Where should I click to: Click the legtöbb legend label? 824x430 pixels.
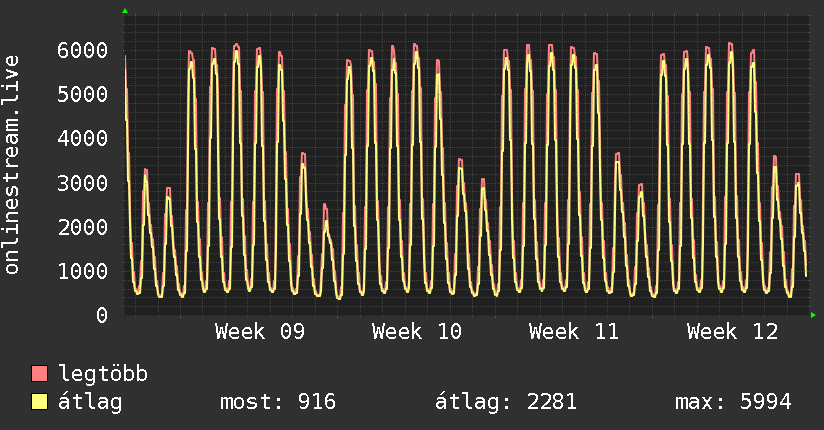coord(103,374)
